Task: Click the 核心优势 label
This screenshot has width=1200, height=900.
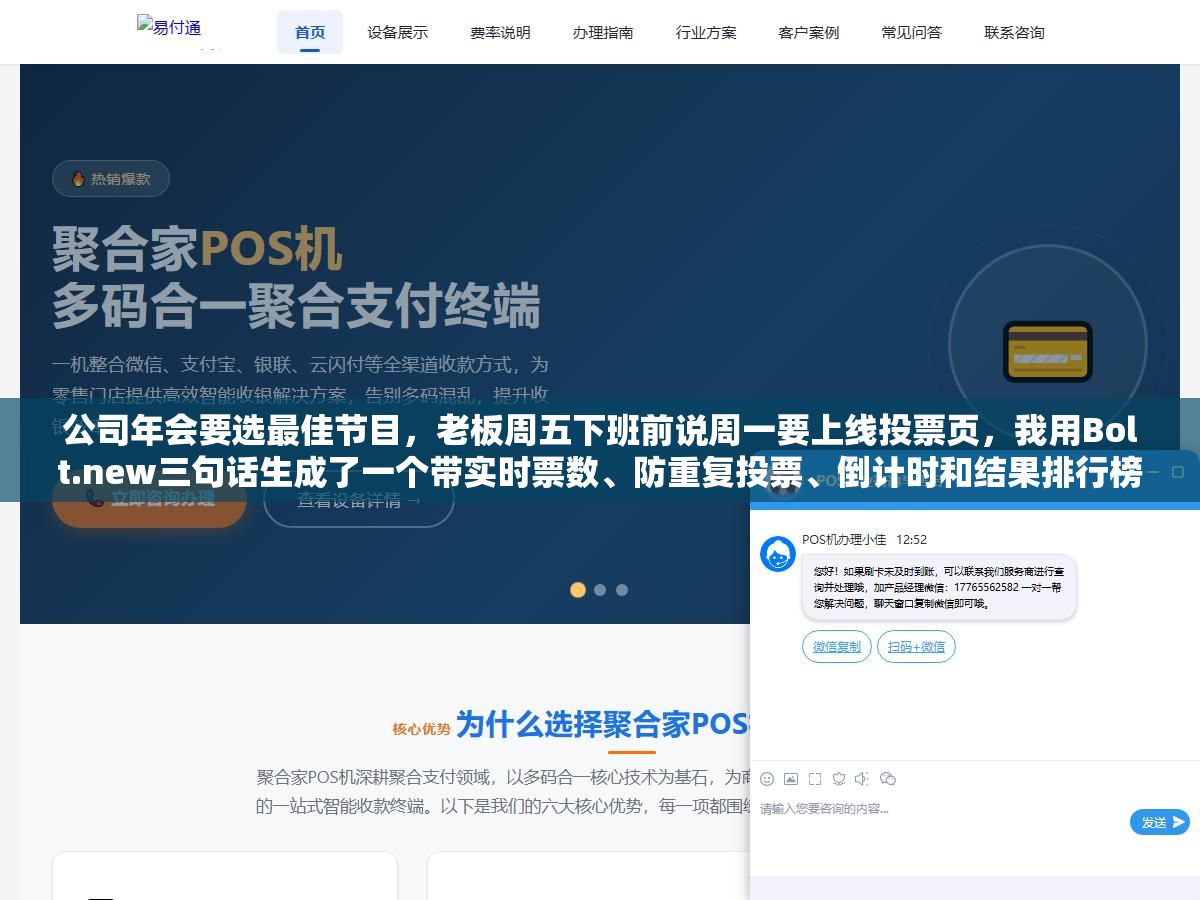Action: (421, 729)
